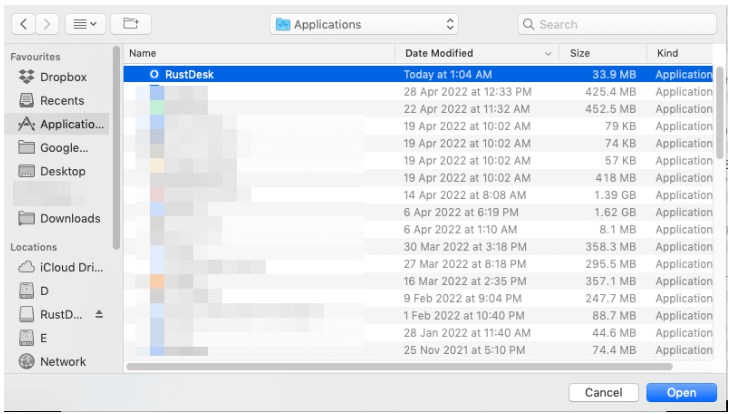Select the 418 MB application row
The height and width of the screenshot is (414, 734).
coord(418,178)
